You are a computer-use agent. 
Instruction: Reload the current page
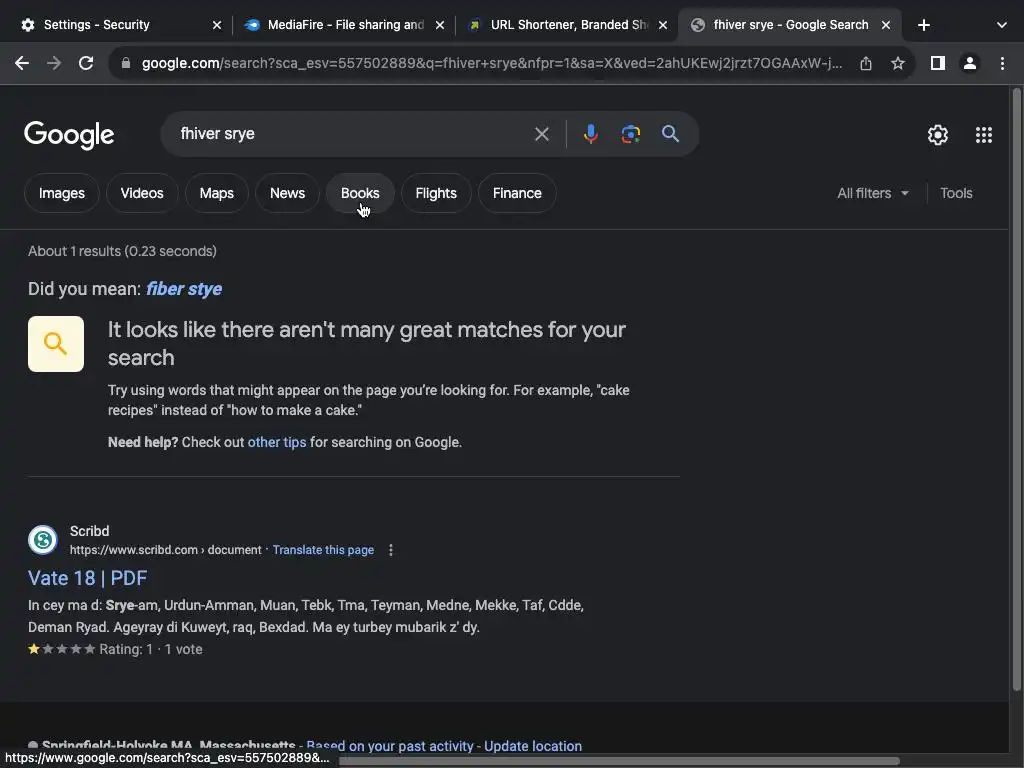86,63
